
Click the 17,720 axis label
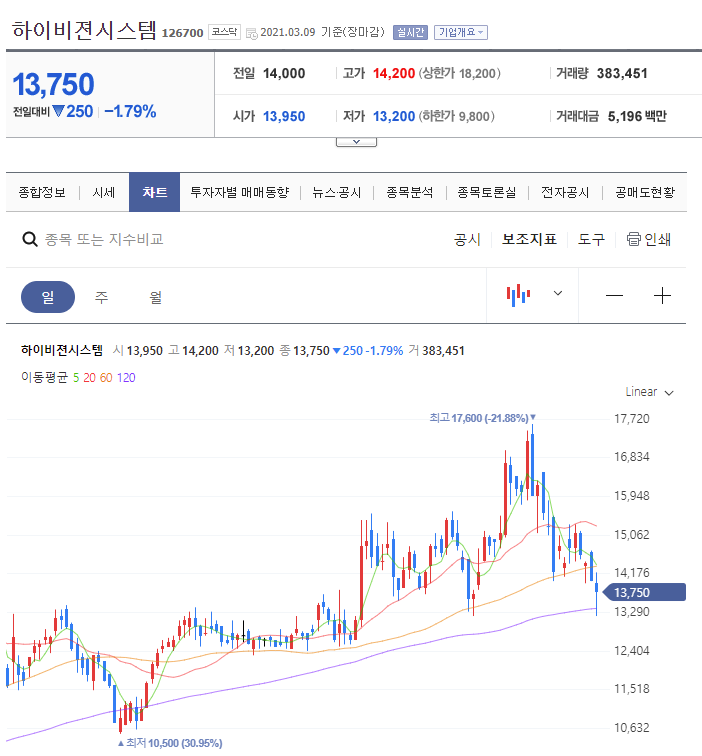click(632, 418)
